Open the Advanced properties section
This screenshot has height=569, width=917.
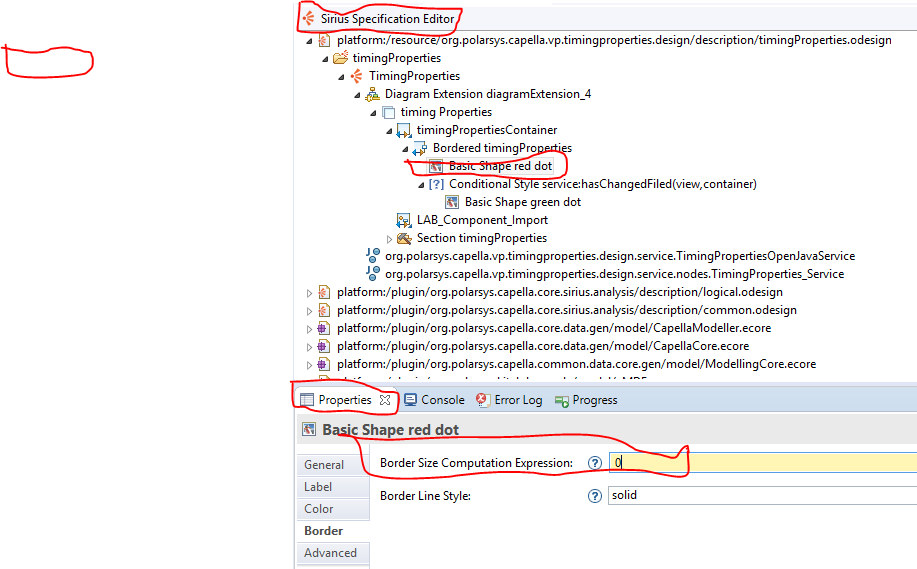pyautogui.click(x=330, y=553)
